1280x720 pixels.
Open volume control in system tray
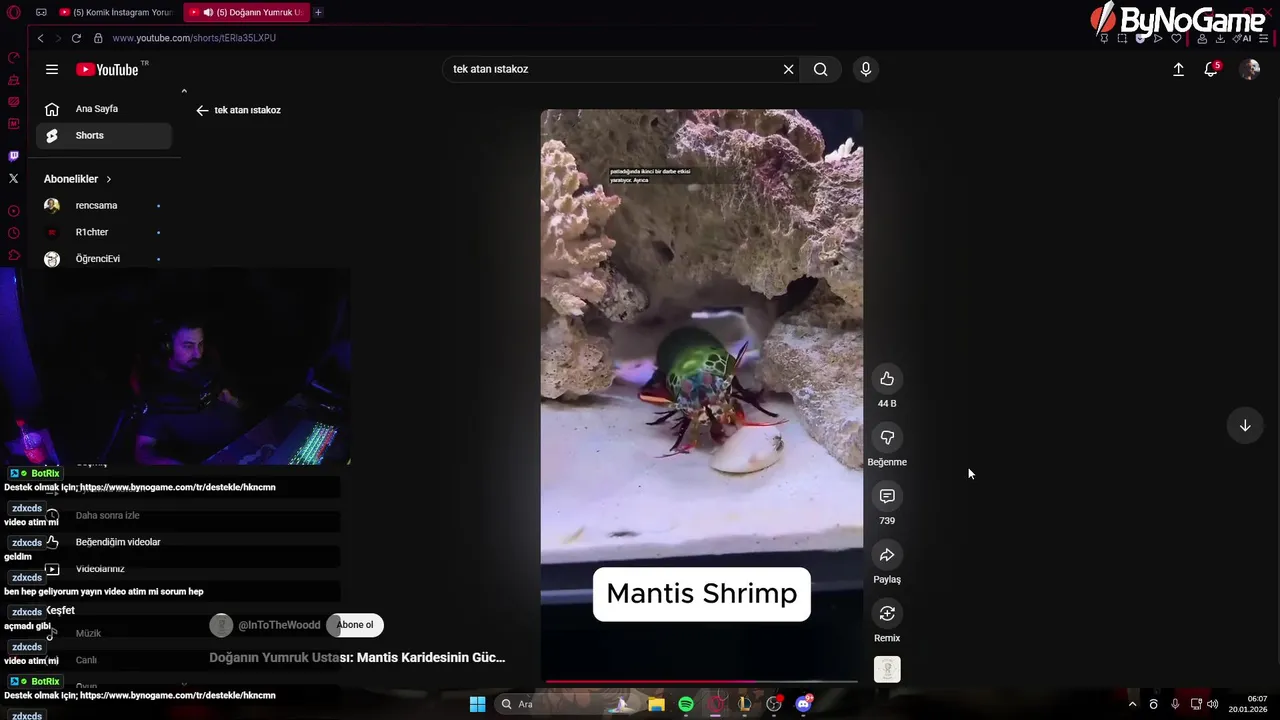pos(1212,704)
